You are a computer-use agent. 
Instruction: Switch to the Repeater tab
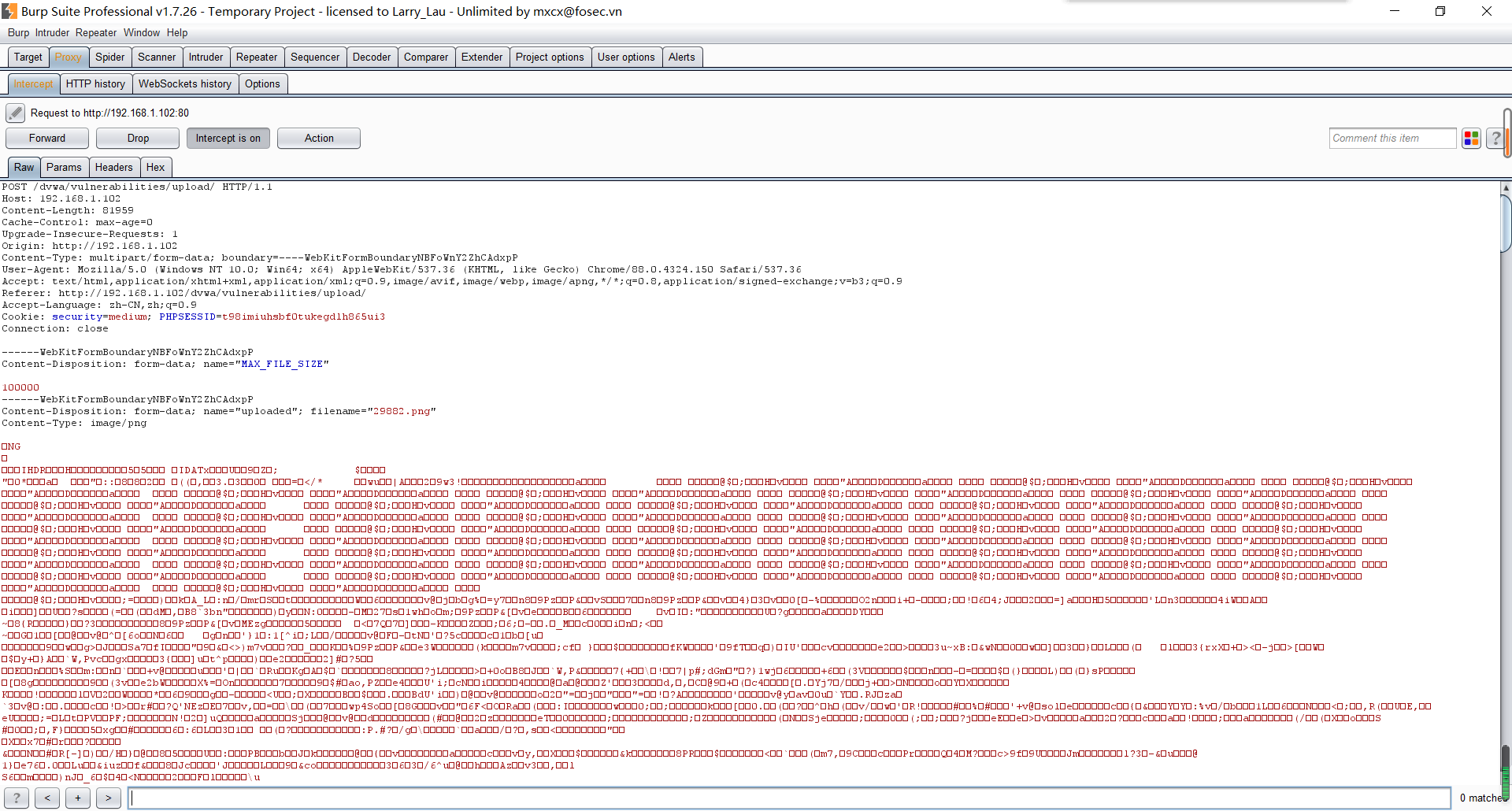tap(256, 57)
